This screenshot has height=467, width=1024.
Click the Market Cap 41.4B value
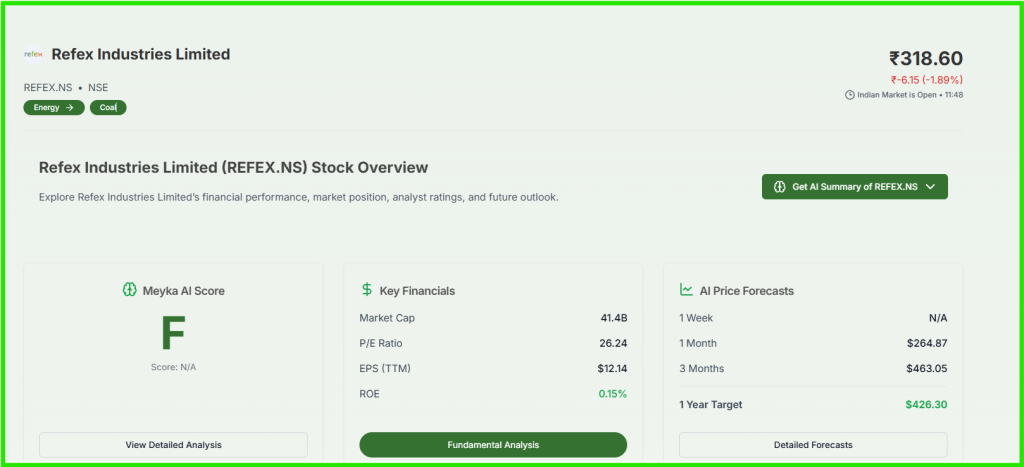click(x=613, y=318)
